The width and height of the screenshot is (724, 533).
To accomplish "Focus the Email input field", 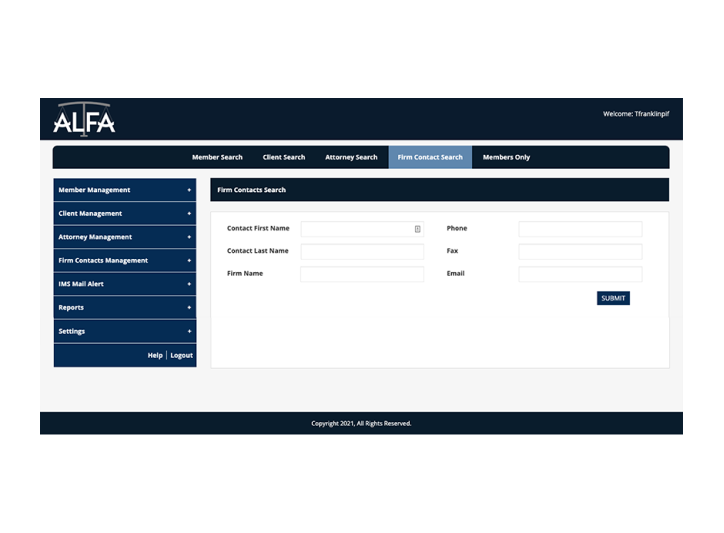I will [580, 274].
